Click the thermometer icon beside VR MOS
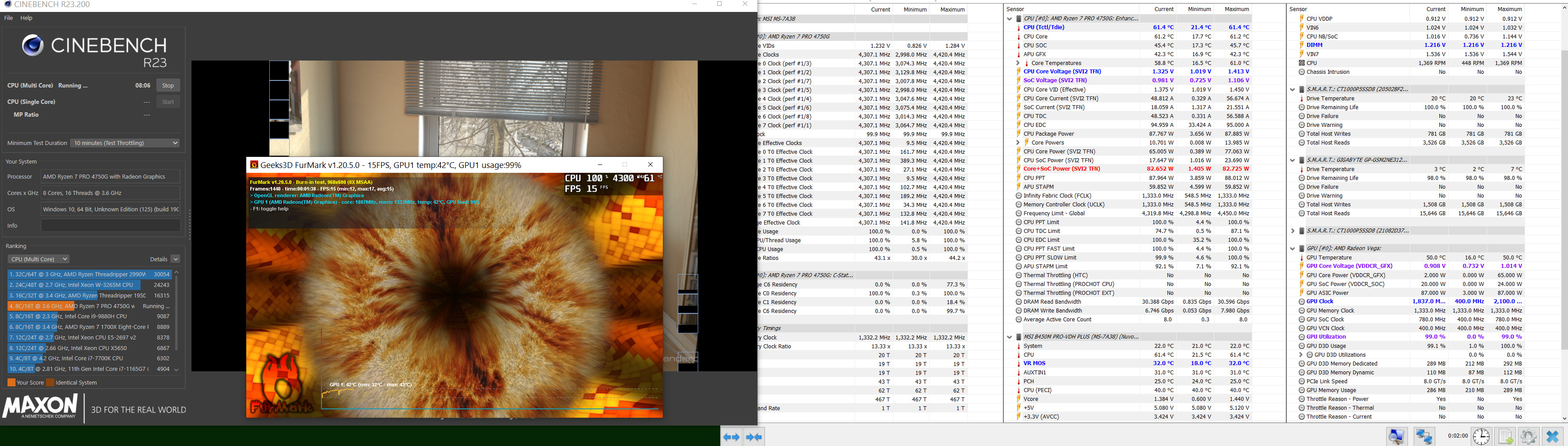 (x=1018, y=364)
